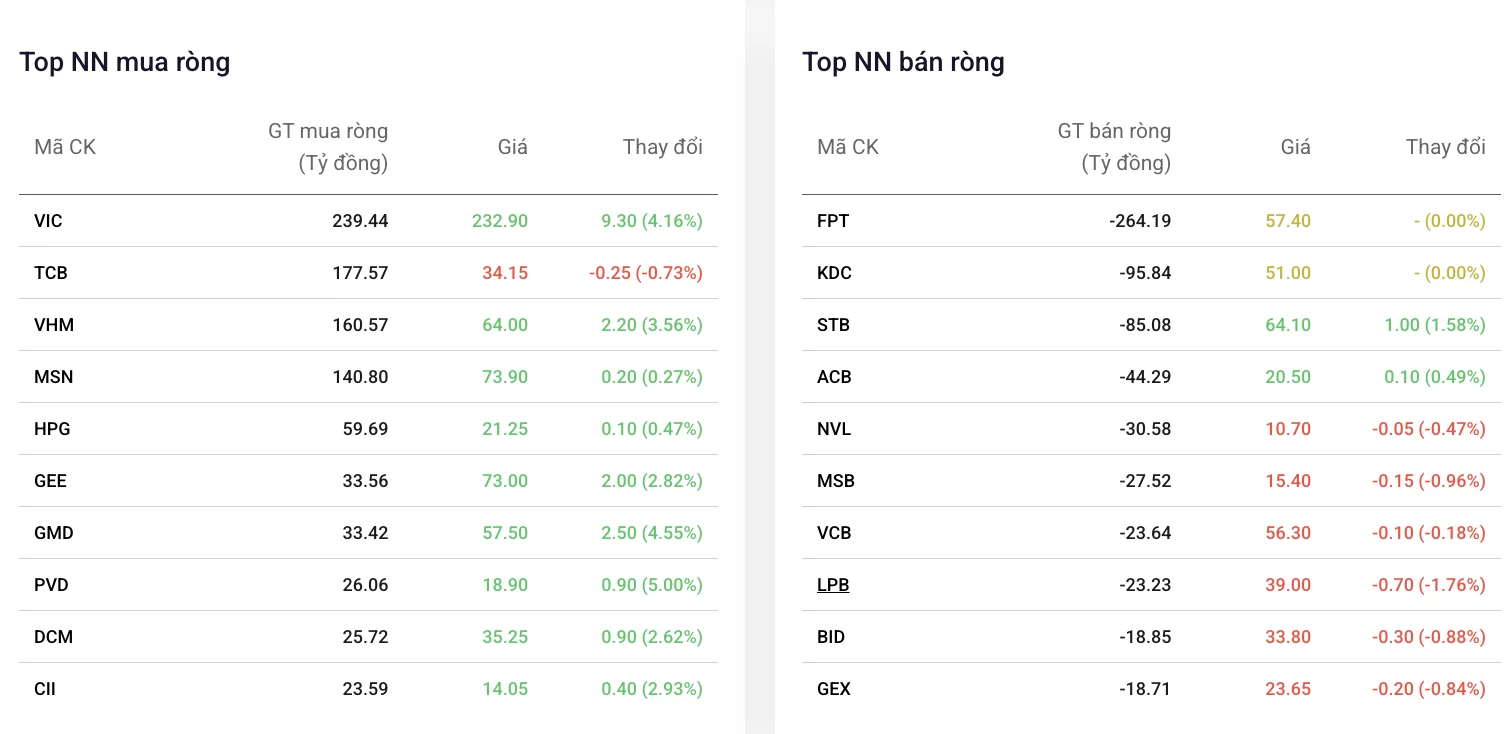Open the VIC stock ticker
This screenshot has height=734, width=1512.
point(48,221)
